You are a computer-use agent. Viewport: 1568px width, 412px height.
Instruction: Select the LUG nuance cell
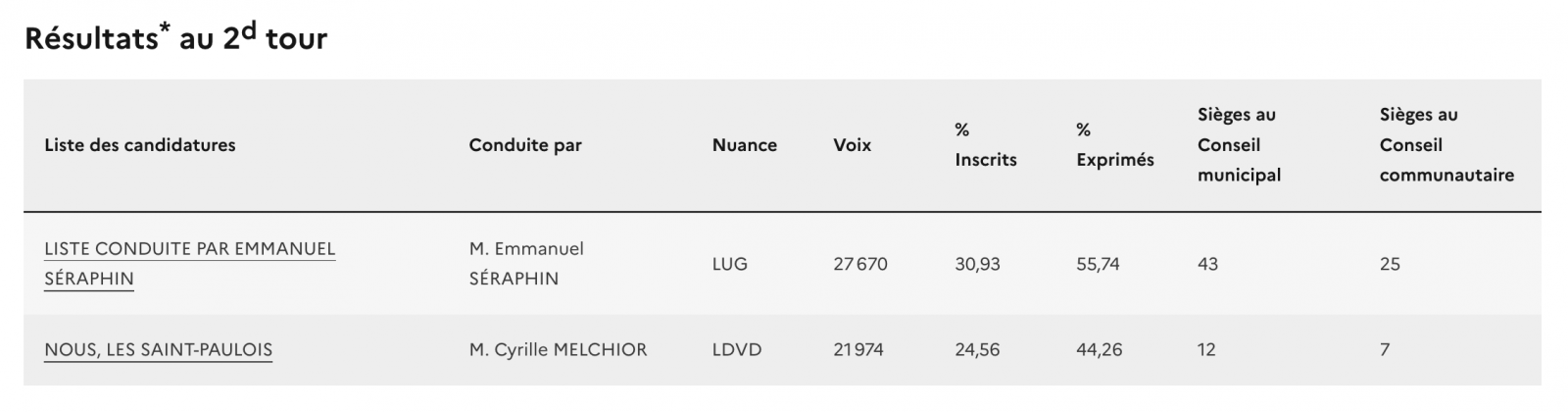tap(730, 264)
